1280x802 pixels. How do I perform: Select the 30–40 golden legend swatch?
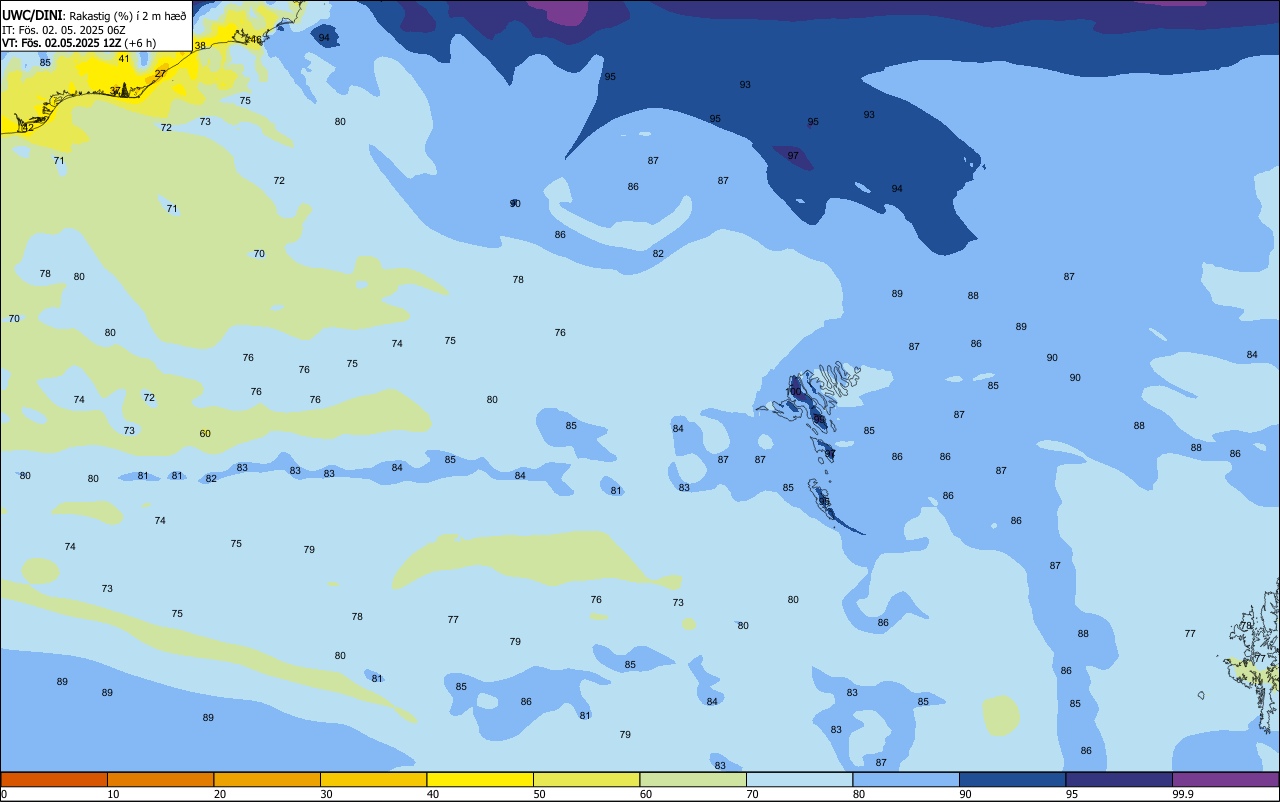(x=373, y=779)
